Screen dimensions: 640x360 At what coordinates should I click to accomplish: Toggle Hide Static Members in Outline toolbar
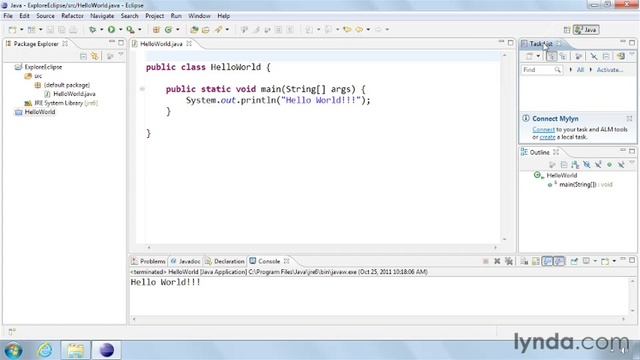tap(598, 164)
